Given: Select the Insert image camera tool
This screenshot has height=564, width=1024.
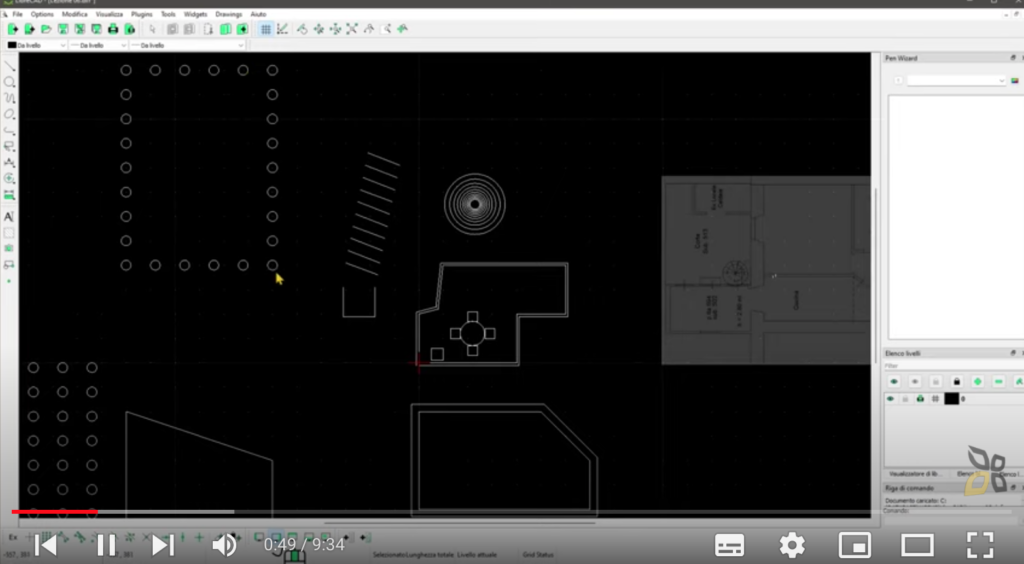Looking at the screenshot, I should click(x=9, y=249).
